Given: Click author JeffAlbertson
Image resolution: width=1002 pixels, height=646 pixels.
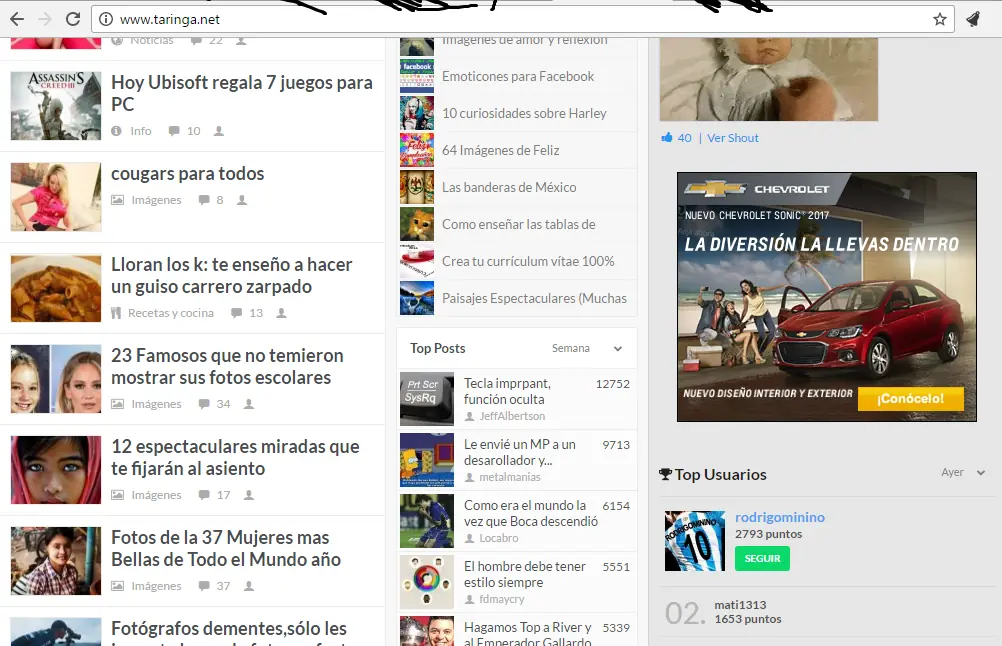Looking at the screenshot, I should pyautogui.click(x=512, y=416).
